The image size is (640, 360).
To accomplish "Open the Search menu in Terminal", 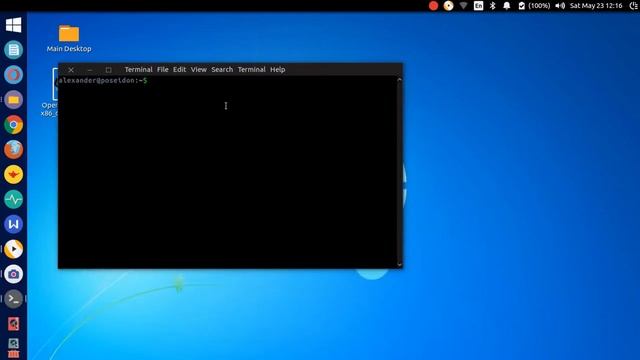I will click(222, 69).
